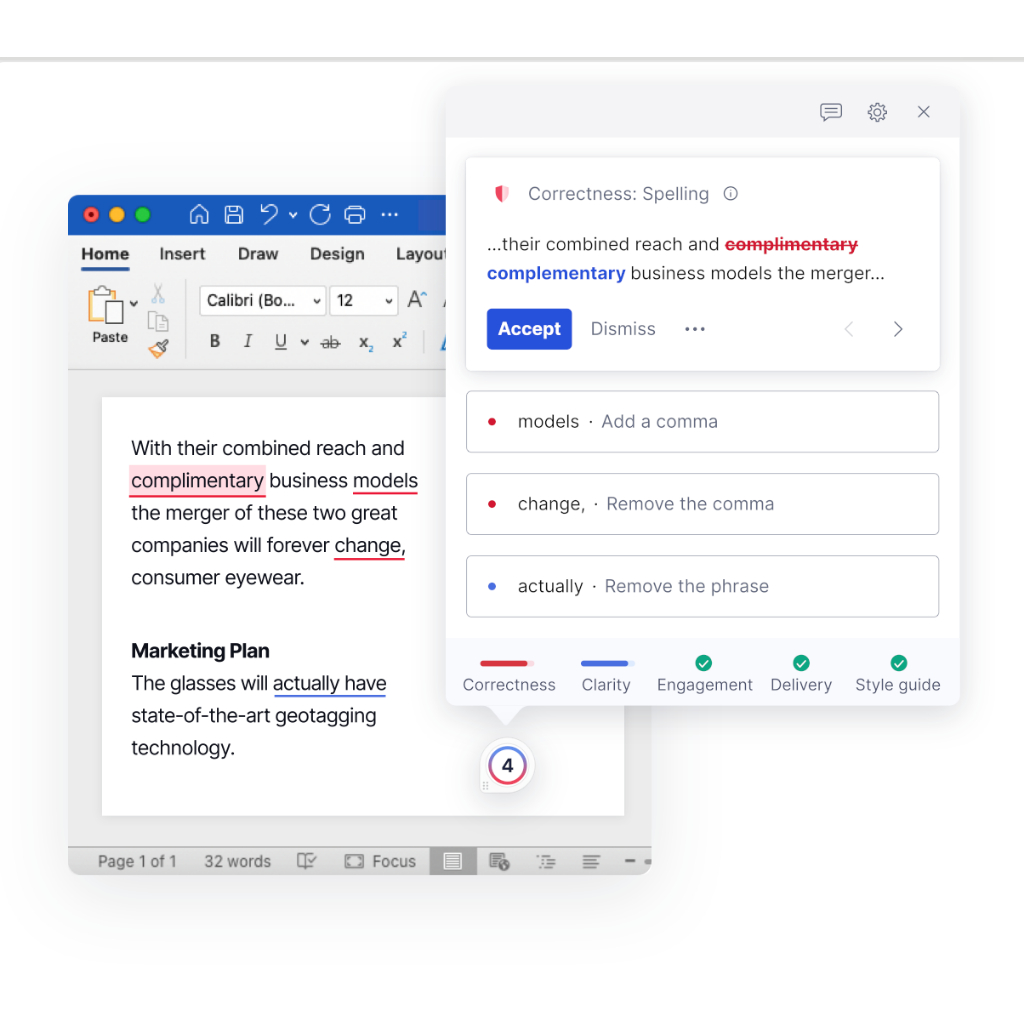Open the feedback chat icon in Grammarly panel

(831, 112)
